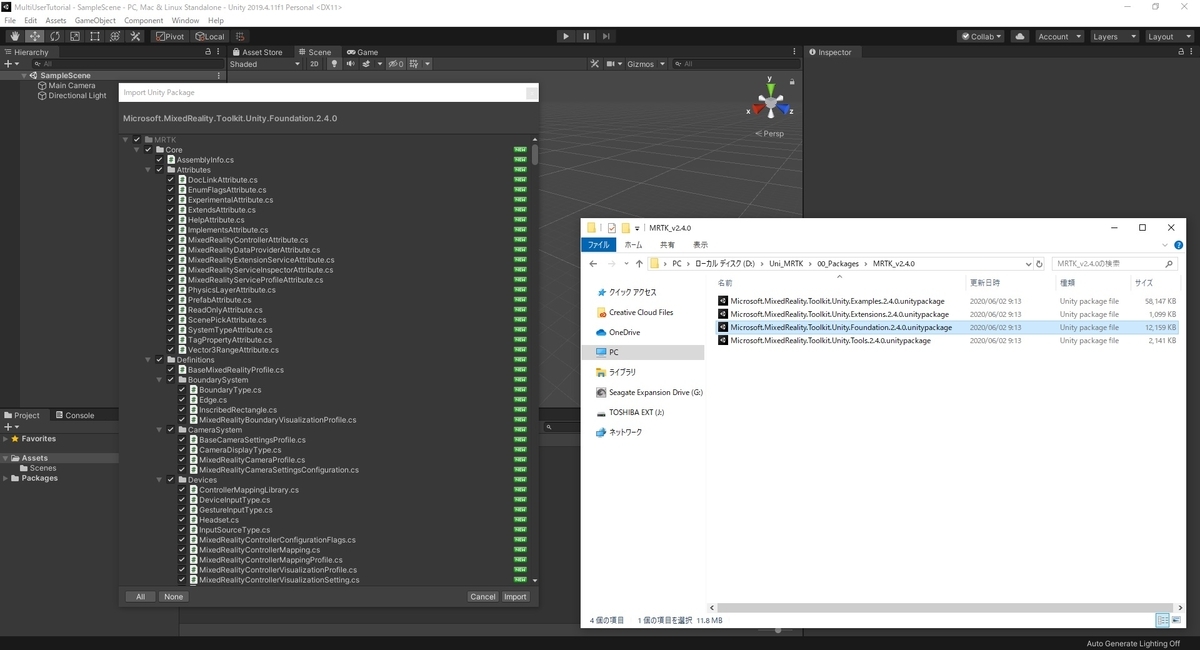Toggle Local/Global handle rotation
The height and width of the screenshot is (650, 1200).
(210, 36)
